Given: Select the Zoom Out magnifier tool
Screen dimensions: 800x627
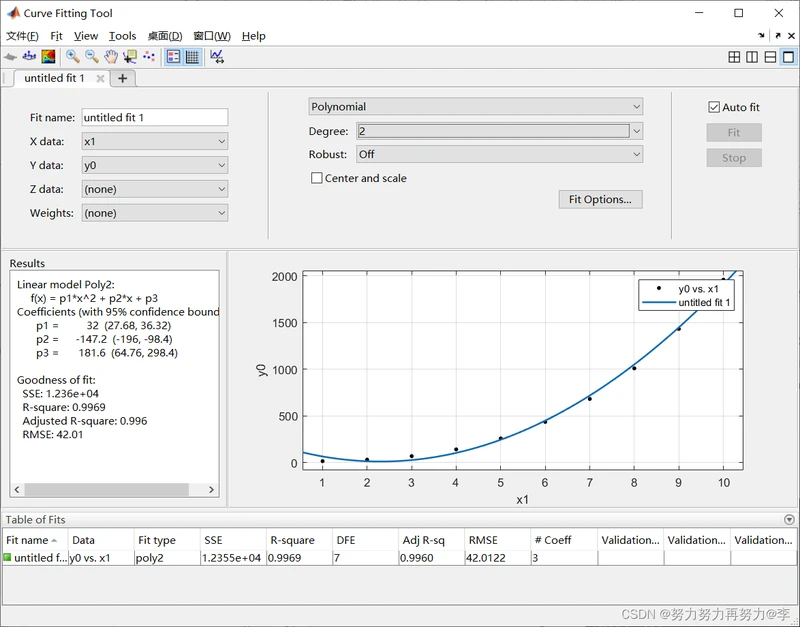Looking at the screenshot, I should click(92, 57).
